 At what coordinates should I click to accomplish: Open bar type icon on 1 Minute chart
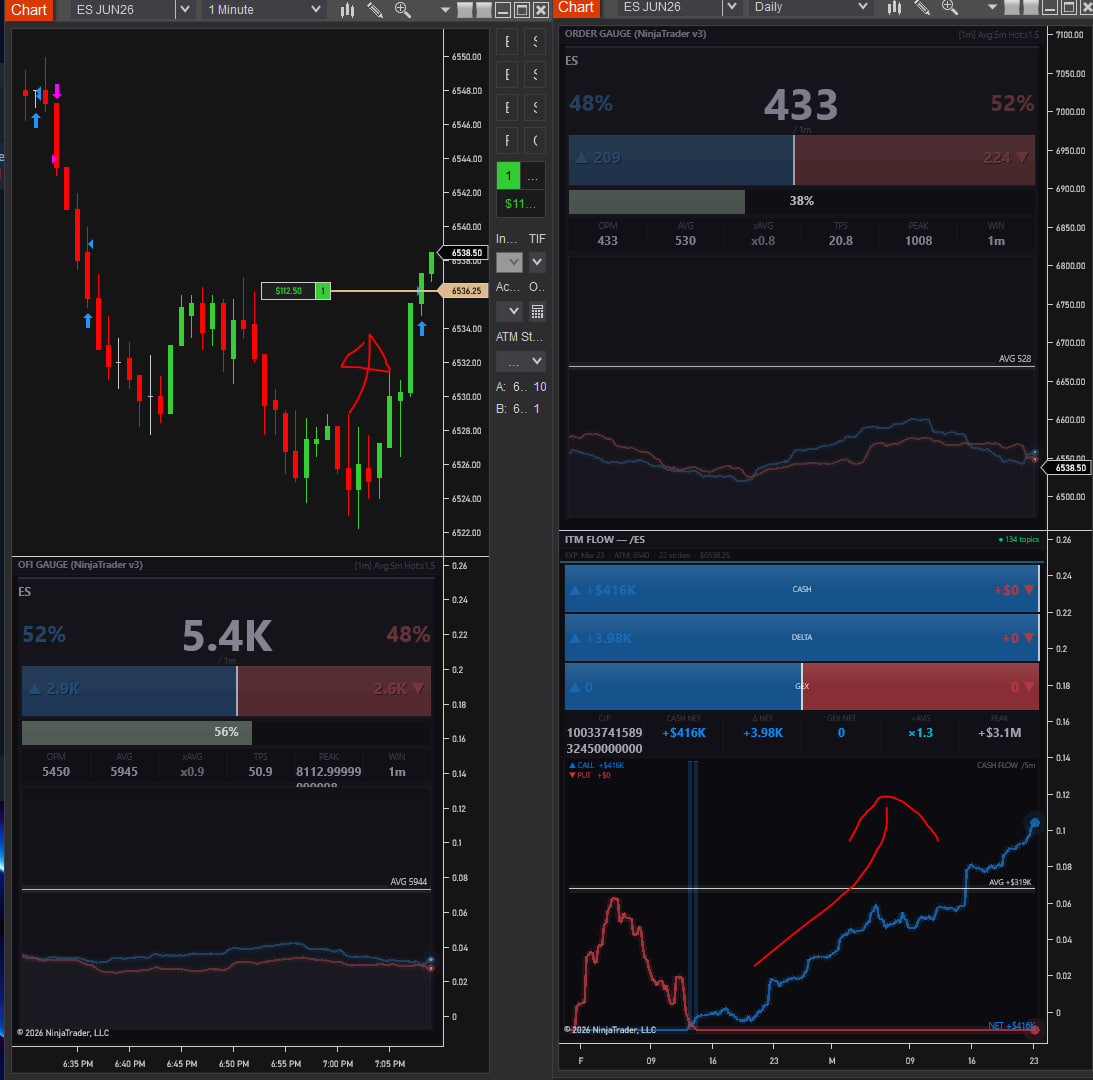[348, 10]
